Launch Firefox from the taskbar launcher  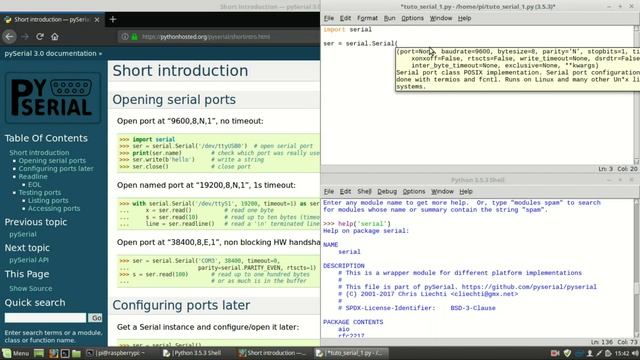point(53,353)
